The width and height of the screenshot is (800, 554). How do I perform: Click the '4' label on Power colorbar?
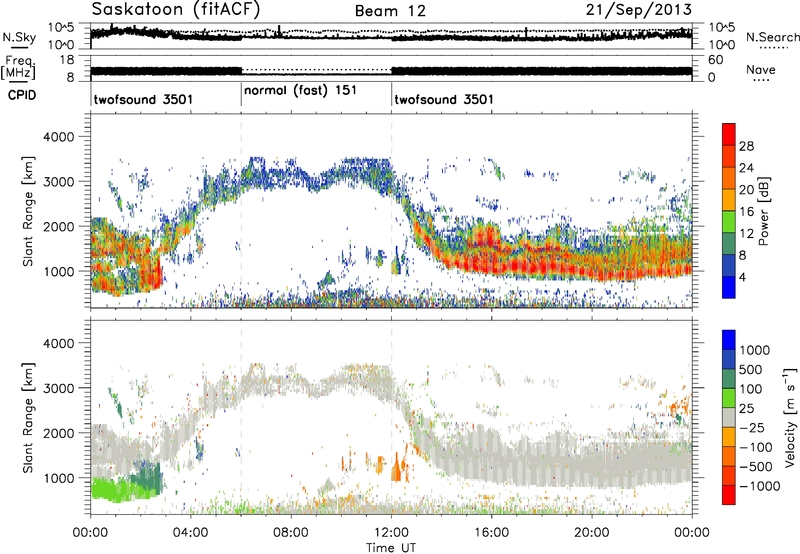[x=742, y=277]
